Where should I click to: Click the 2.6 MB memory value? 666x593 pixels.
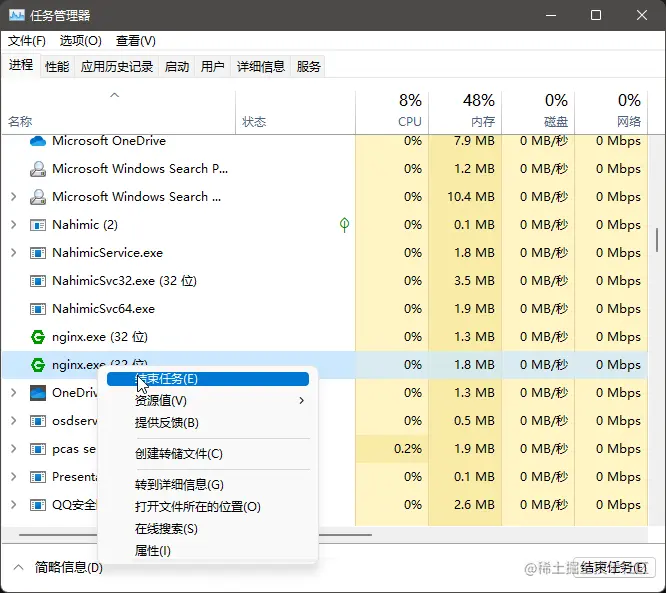[x=474, y=505]
